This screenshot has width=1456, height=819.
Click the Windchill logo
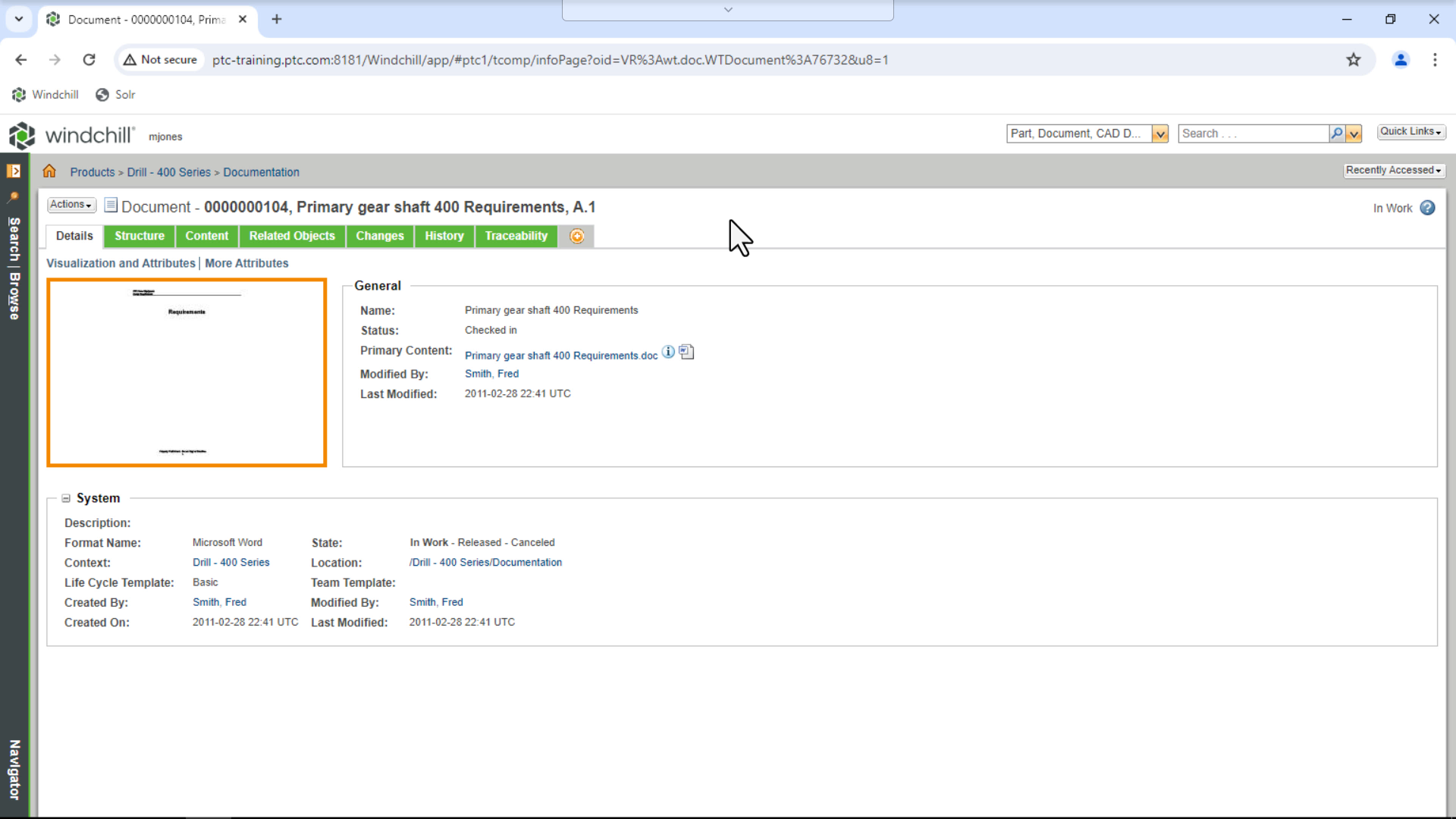71,135
